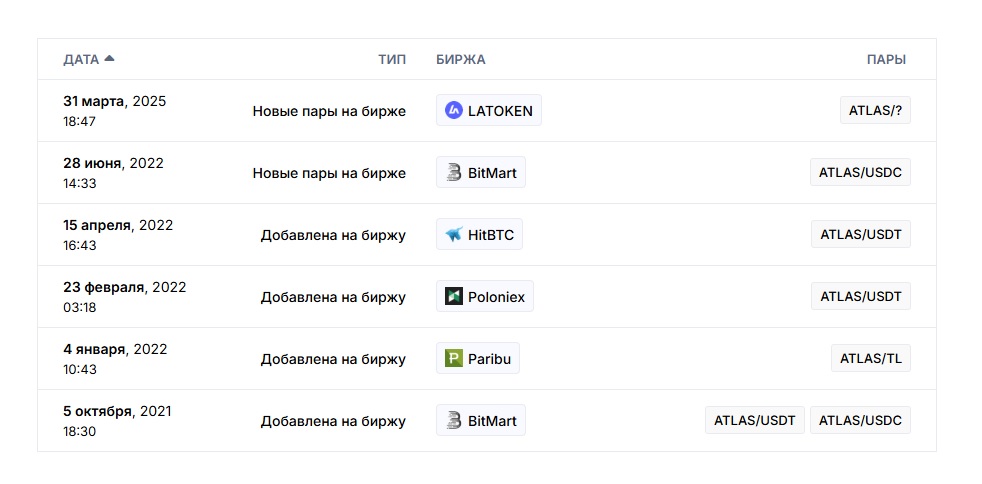
Task: Click the Paribu logo icon
Action: coord(453,358)
